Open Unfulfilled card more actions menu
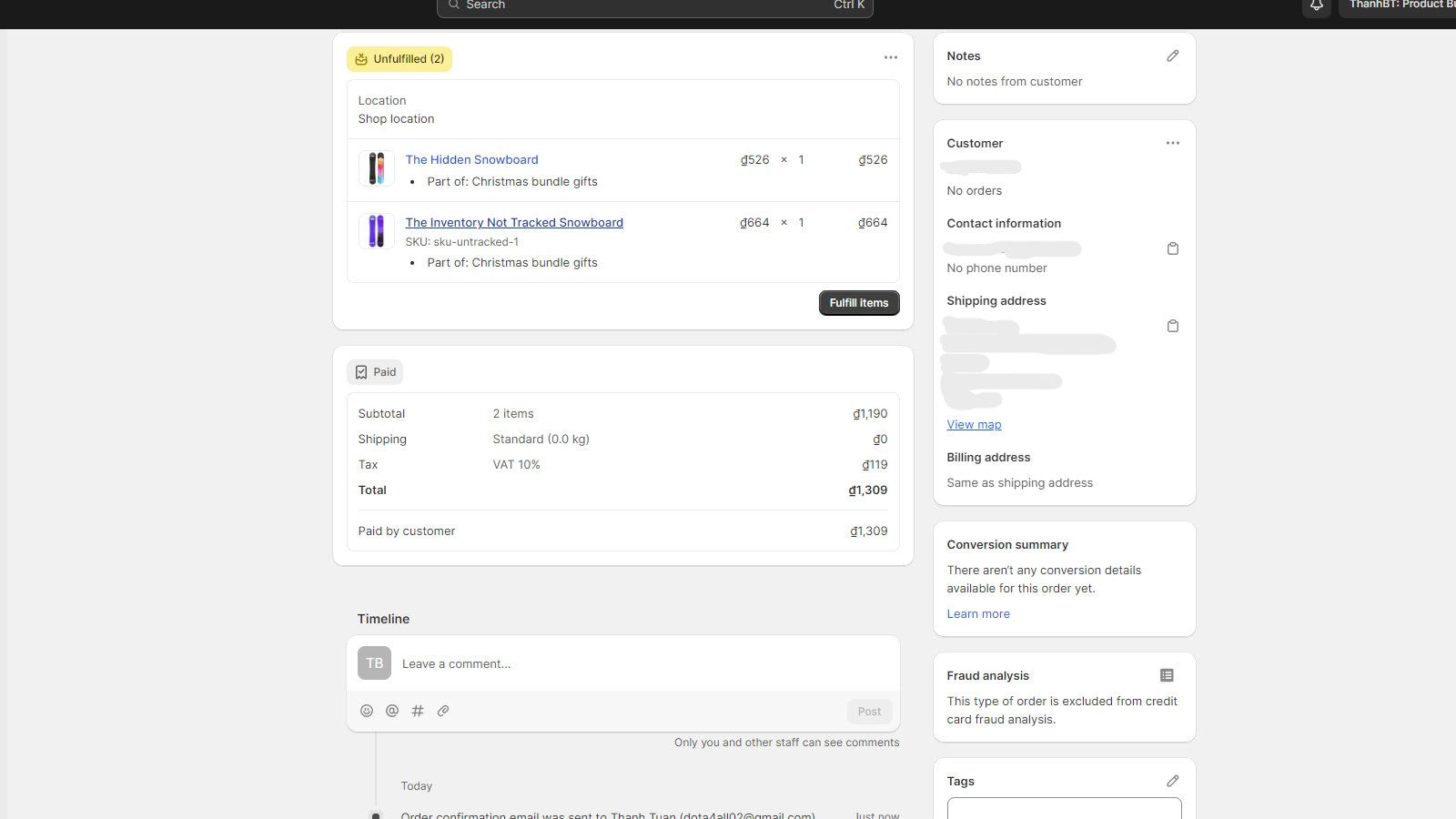1456x819 pixels. tap(891, 57)
